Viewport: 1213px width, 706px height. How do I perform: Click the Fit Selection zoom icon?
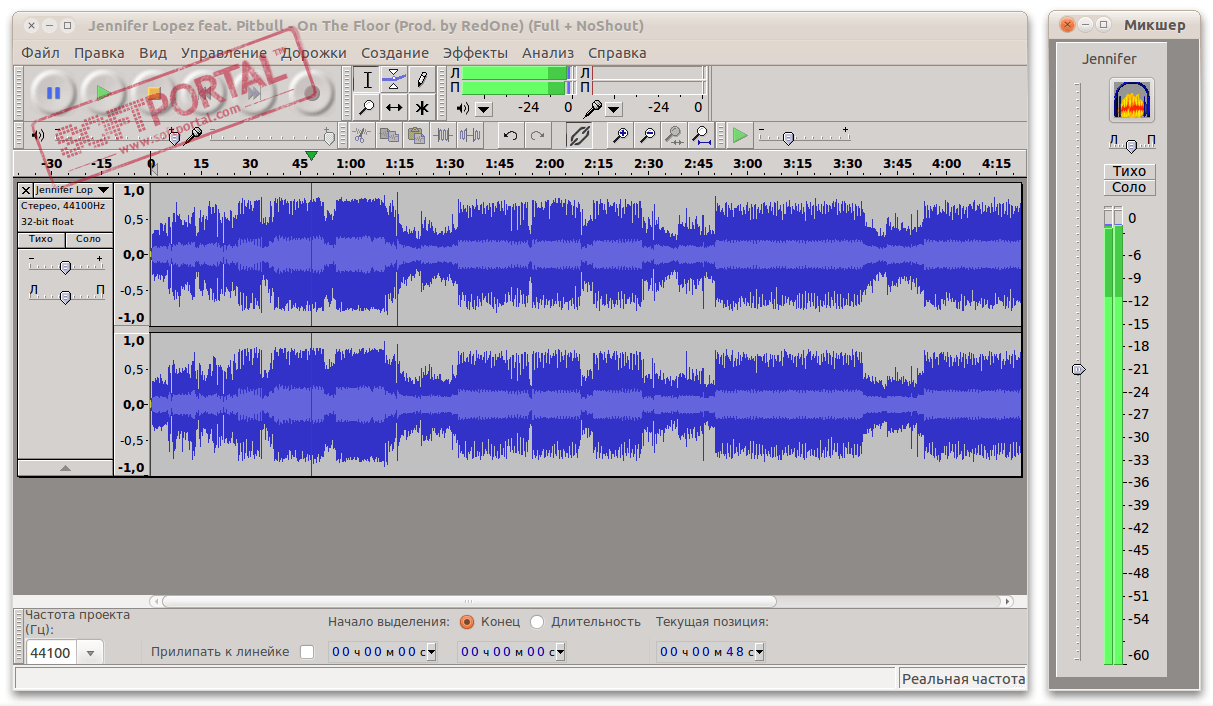click(675, 135)
